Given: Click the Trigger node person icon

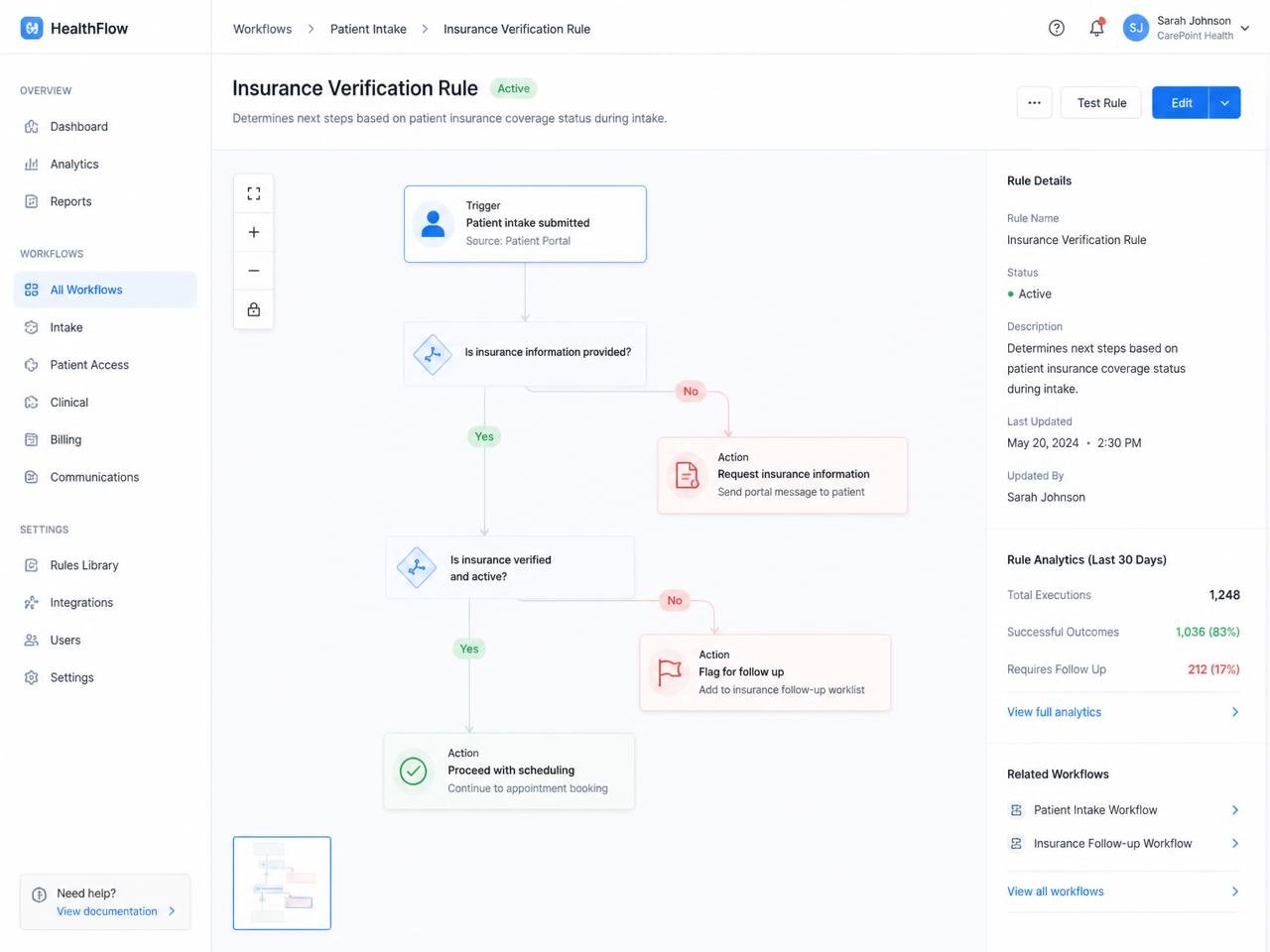Looking at the screenshot, I should 433,223.
